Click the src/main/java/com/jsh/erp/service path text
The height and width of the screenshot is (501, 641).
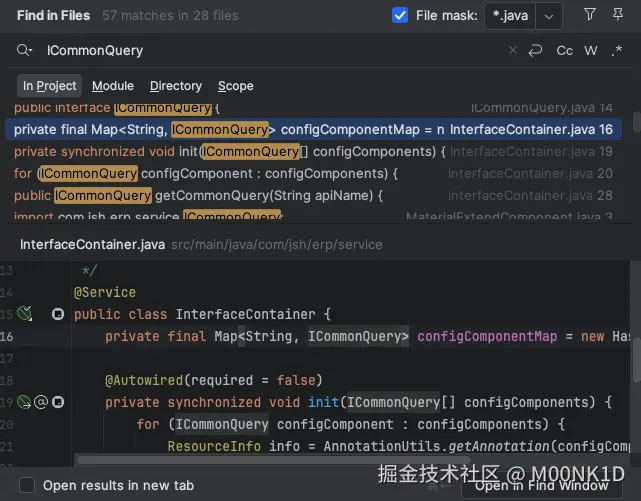(x=277, y=244)
